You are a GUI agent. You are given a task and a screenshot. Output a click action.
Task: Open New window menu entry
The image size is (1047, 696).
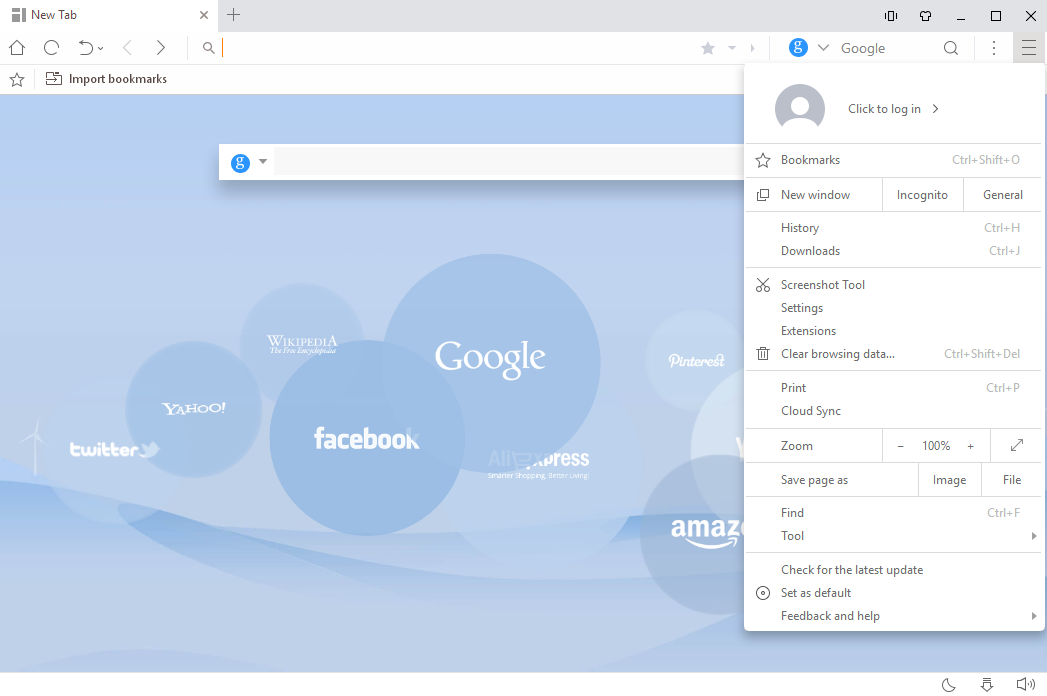[813, 195]
